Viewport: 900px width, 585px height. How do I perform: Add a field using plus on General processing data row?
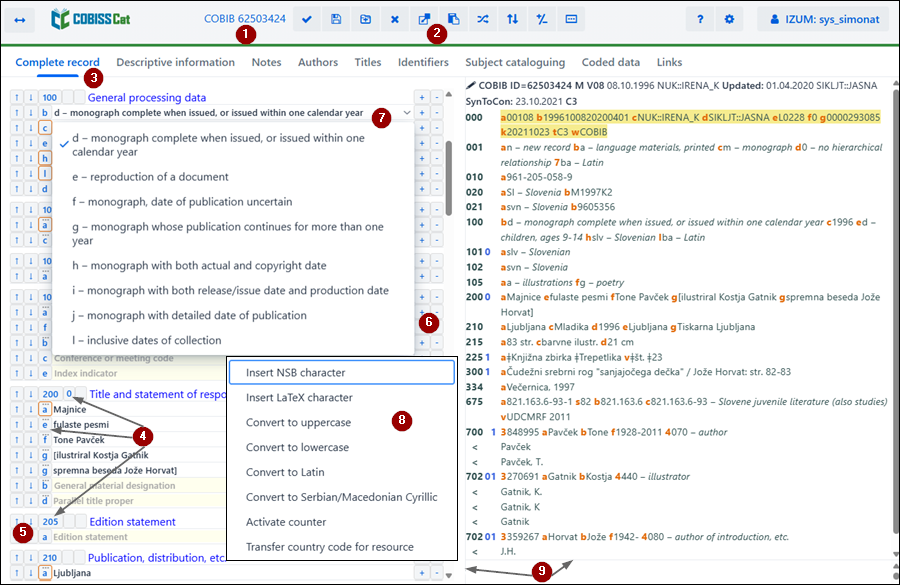pyautogui.click(x=422, y=98)
